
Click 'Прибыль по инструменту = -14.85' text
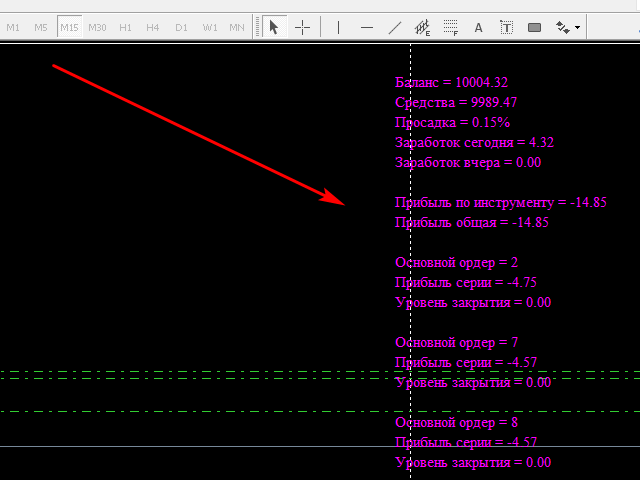point(501,202)
